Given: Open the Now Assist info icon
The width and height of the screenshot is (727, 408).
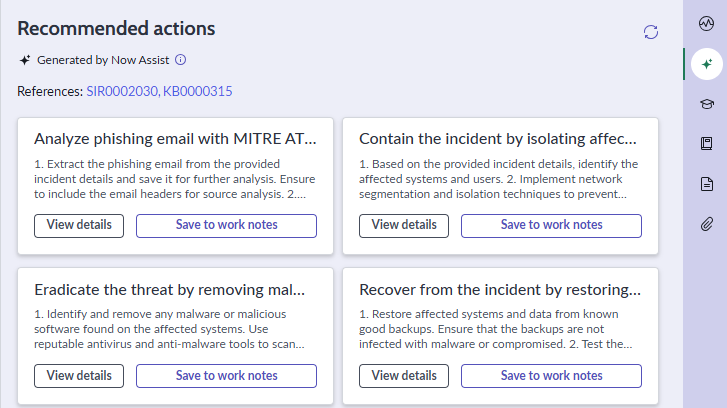Looking at the screenshot, I should point(180,60).
